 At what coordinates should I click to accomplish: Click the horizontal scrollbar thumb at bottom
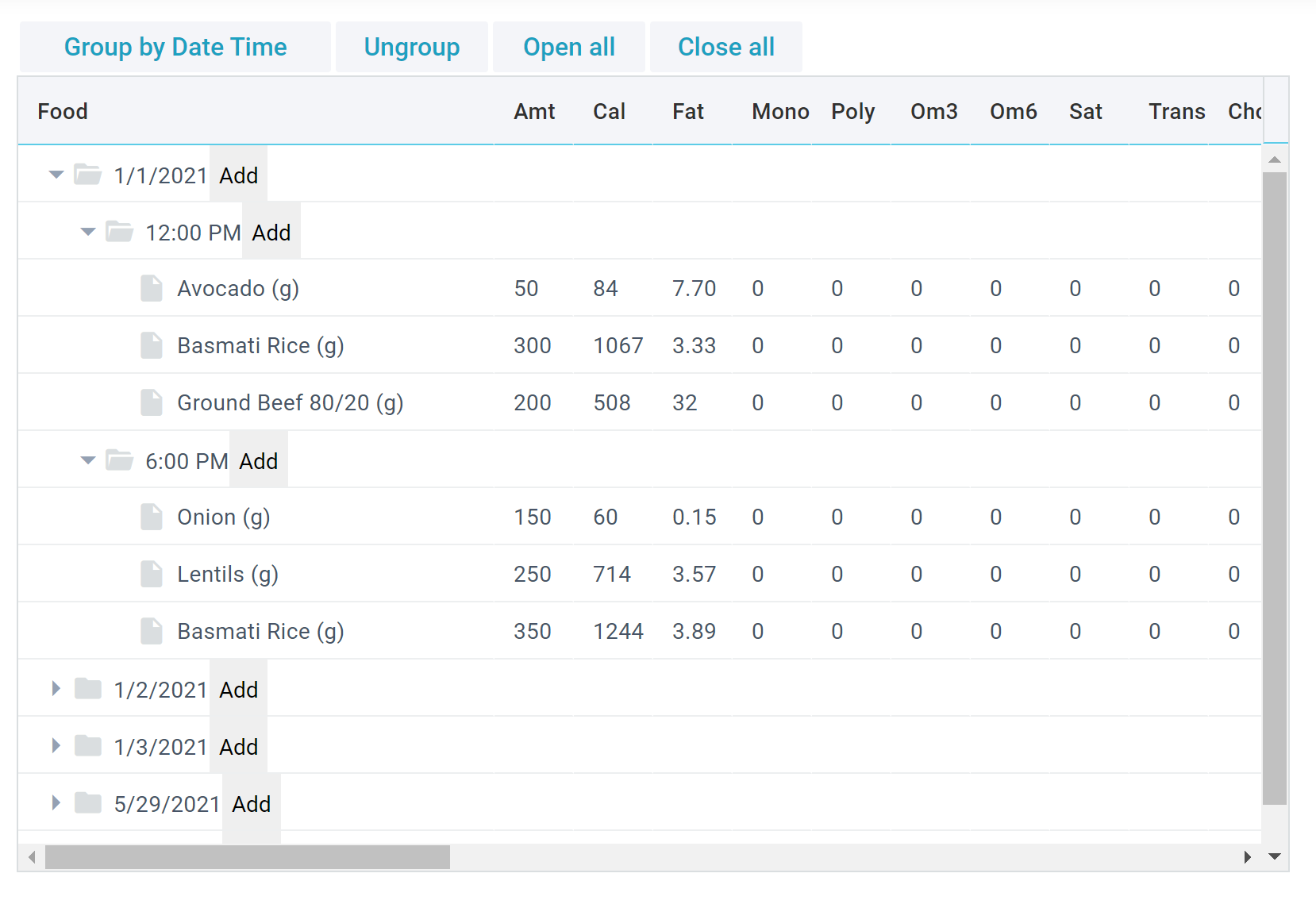246,857
